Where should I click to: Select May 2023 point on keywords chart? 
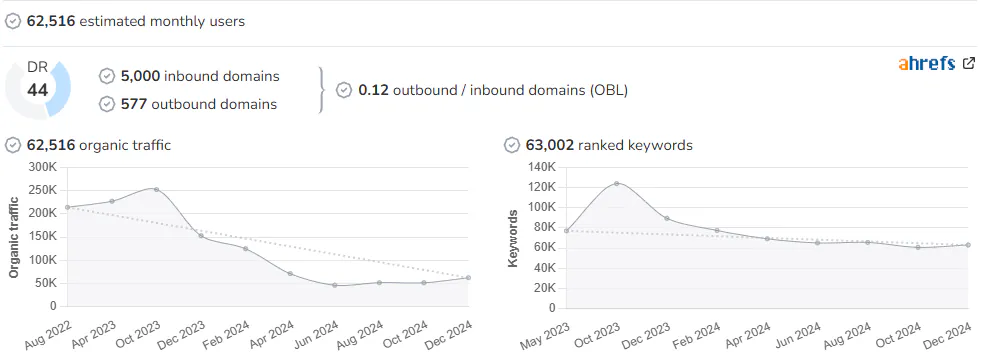click(x=566, y=231)
